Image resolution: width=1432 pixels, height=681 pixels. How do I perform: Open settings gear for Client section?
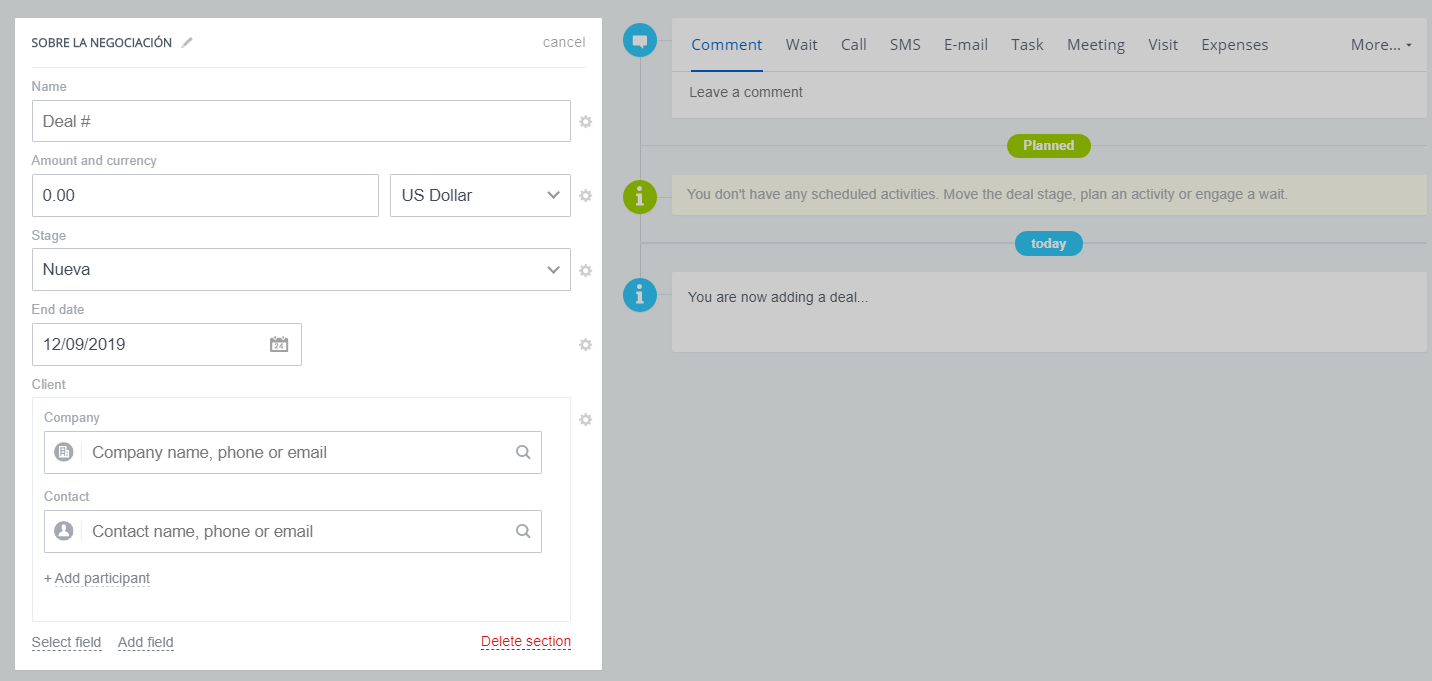586,420
